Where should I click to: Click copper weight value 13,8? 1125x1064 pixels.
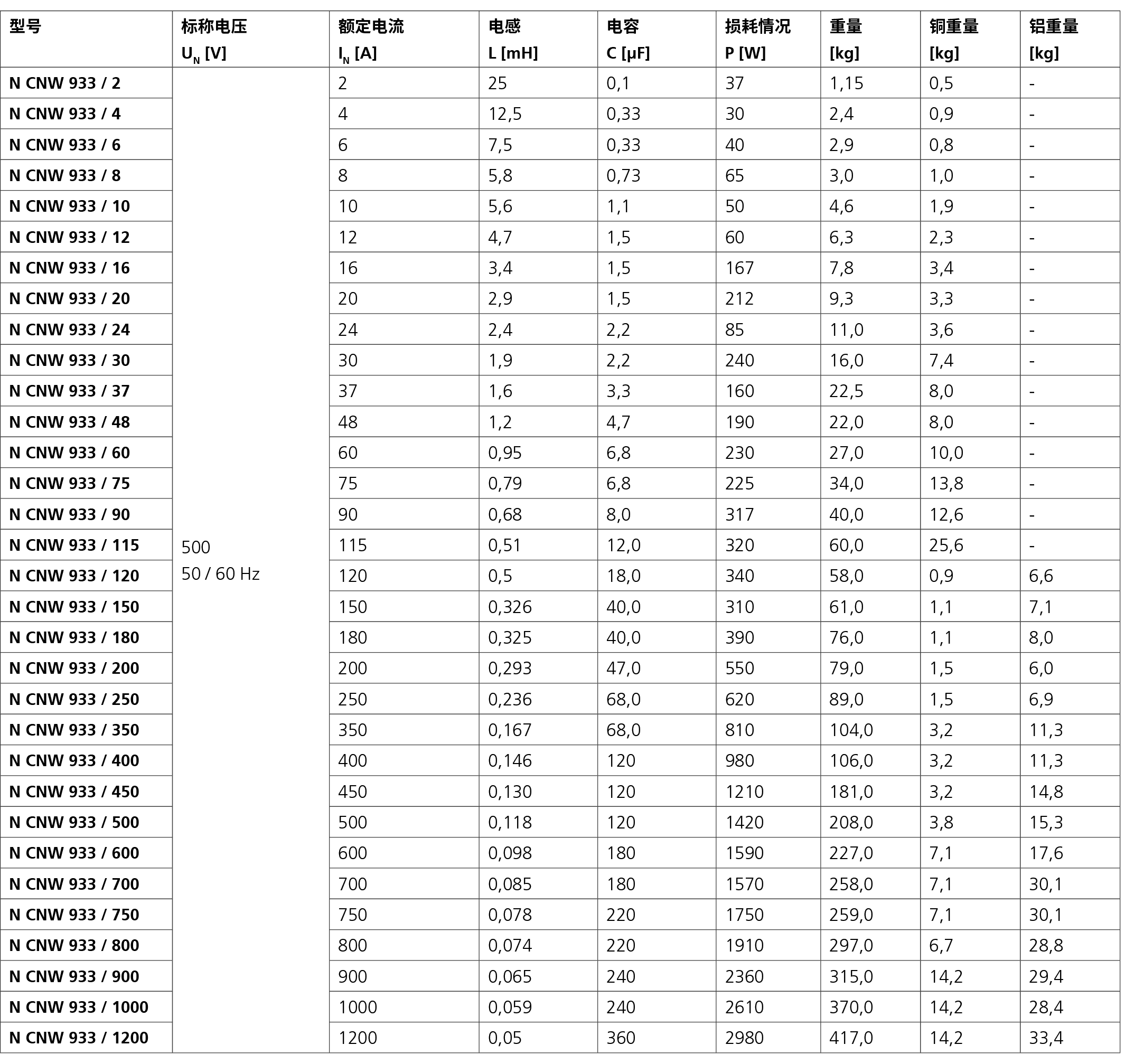[946, 484]
